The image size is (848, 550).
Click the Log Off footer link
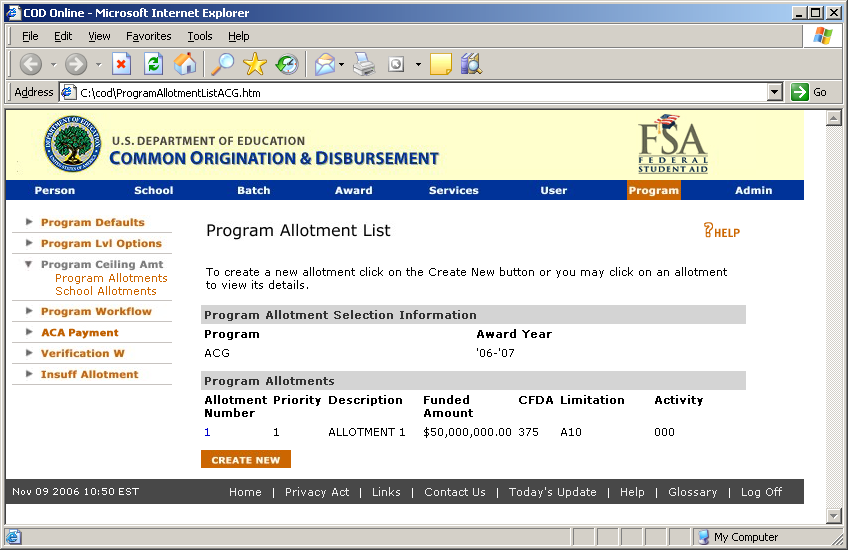pos(761,492)
